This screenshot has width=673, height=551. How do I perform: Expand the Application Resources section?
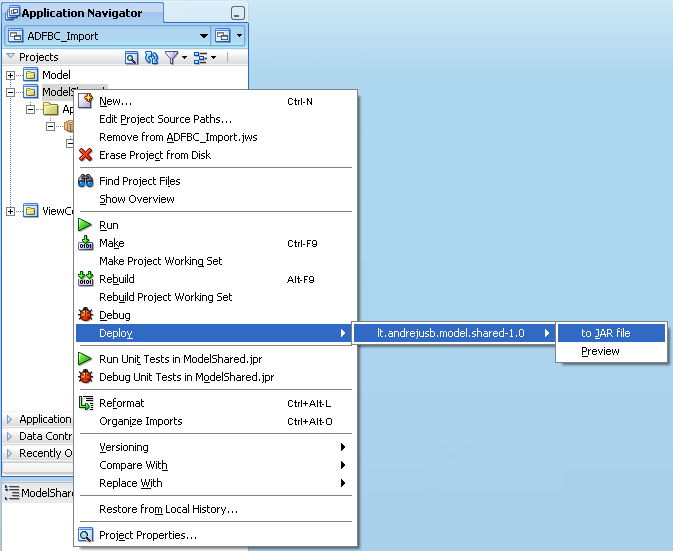tap(9, 419)
